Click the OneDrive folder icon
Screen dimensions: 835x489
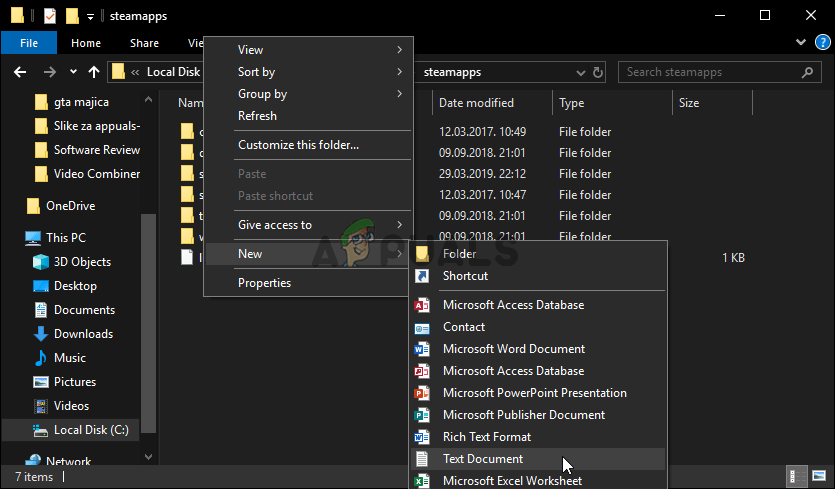point(33,206)
